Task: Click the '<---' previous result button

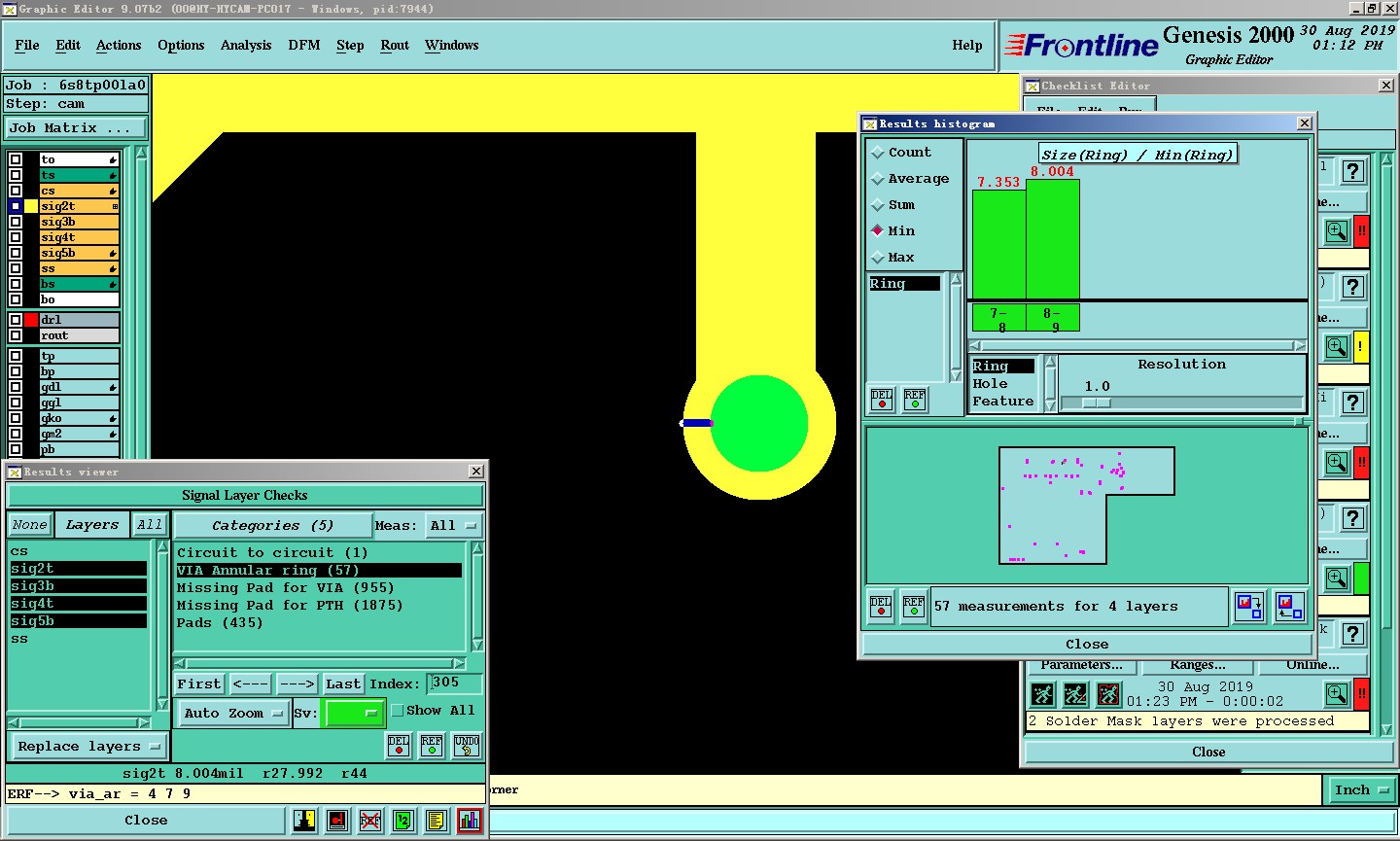Action: (x=251, y=684)
